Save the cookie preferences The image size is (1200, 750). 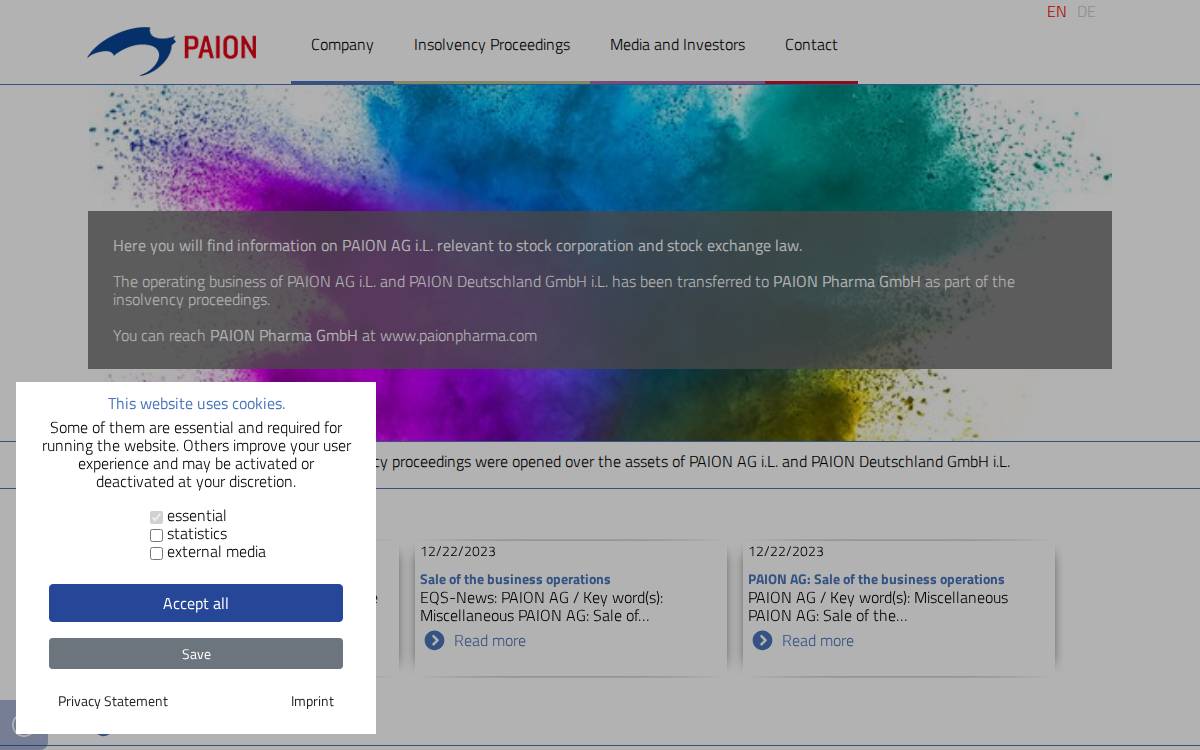196,654
